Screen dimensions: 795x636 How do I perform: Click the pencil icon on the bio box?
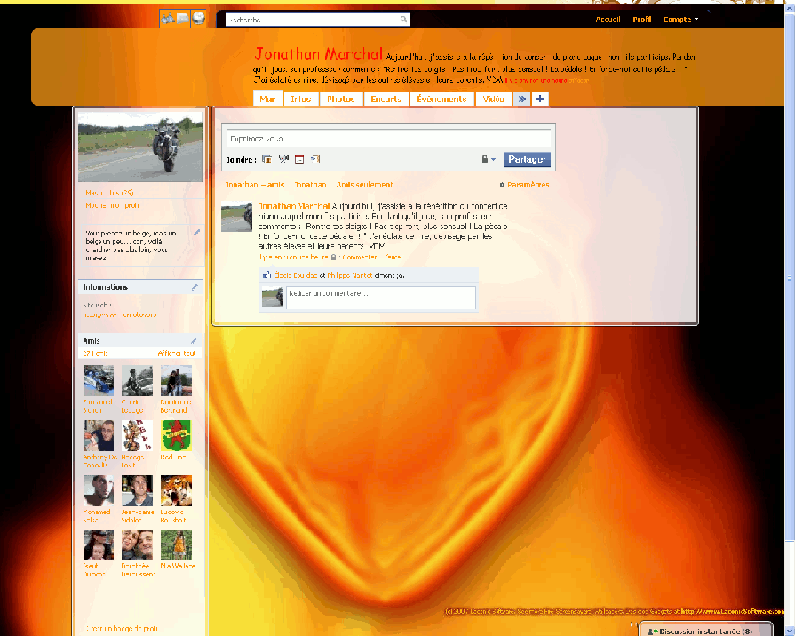(197, 232)
